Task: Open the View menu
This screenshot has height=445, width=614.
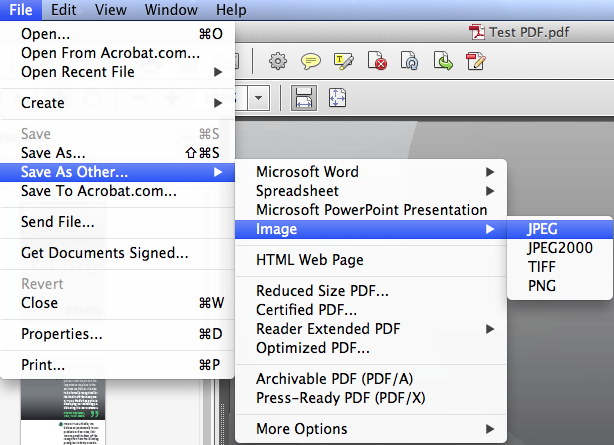Action: [110, 10]
